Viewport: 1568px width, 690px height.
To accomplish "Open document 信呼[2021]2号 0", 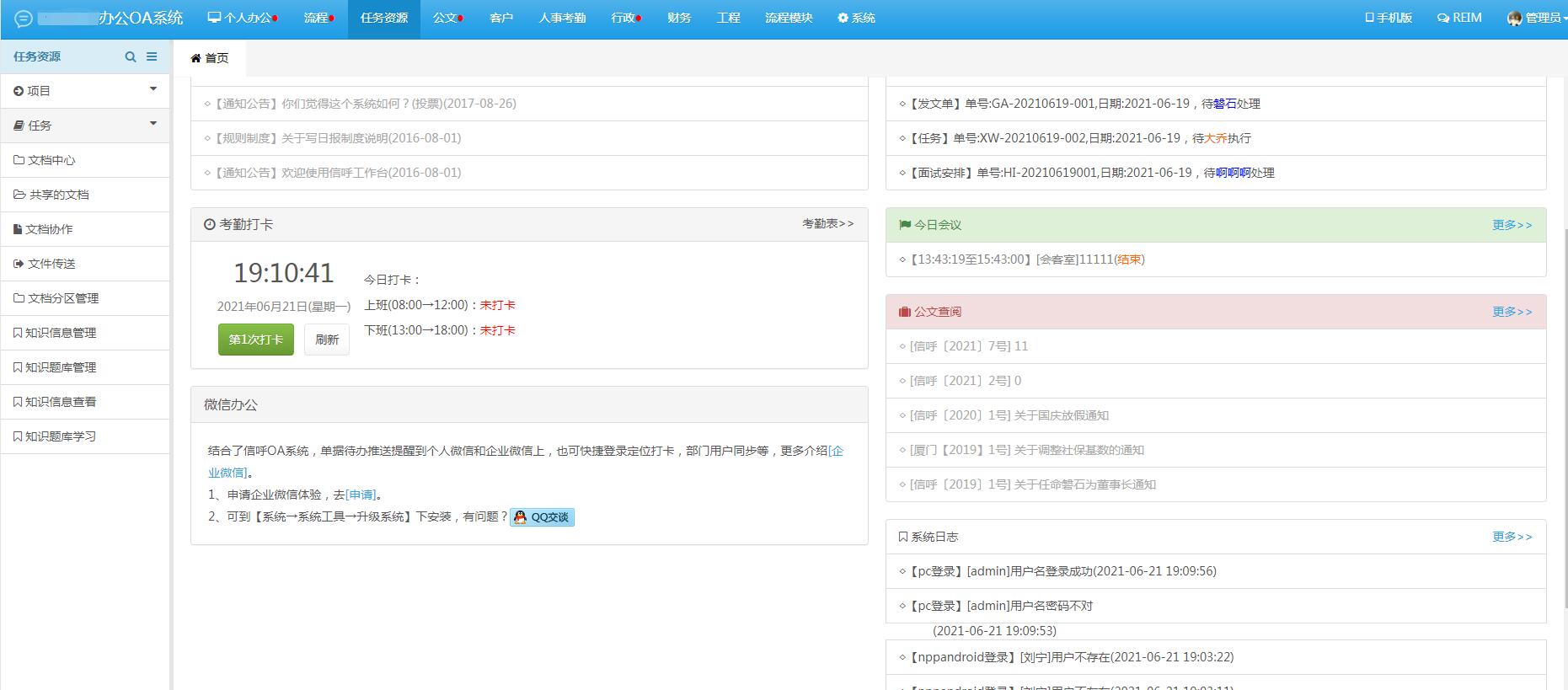I will point(1216,381).
